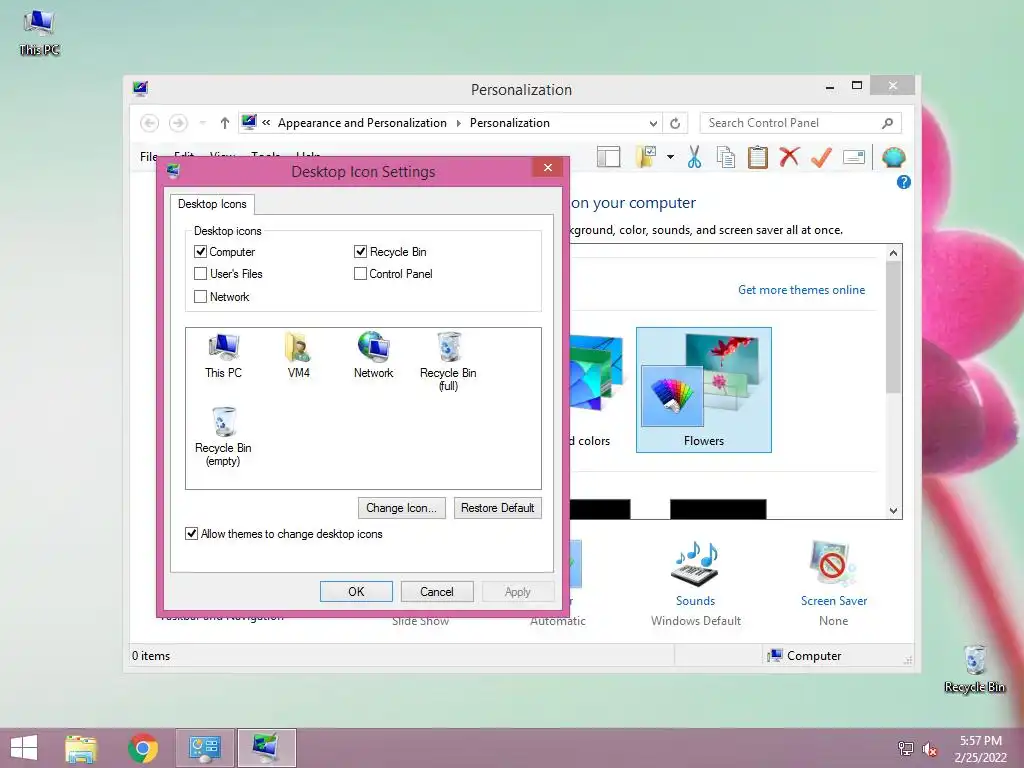Close the Desktop Icon Settings dialog
Image resolution: width=1024 pixels, height=768 pixels.
pyautogui.click(x=548, y=168)
